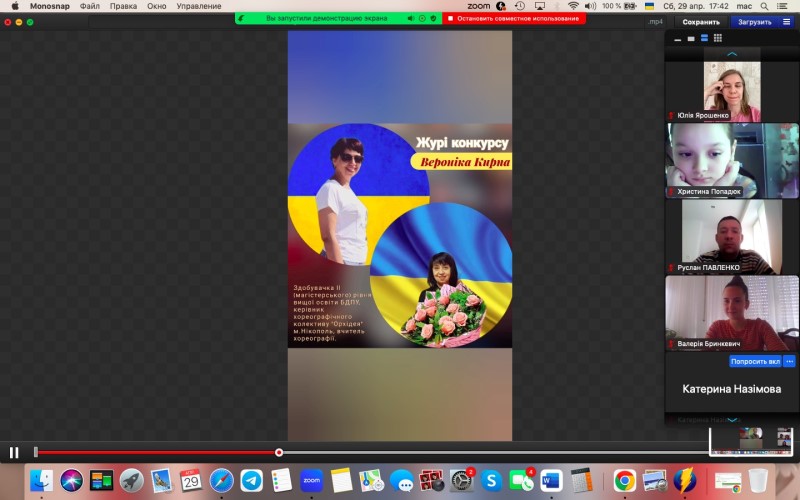Open Calendar showing 29 in the dock
The image size is (800, 500).
(x=191, y=481)
